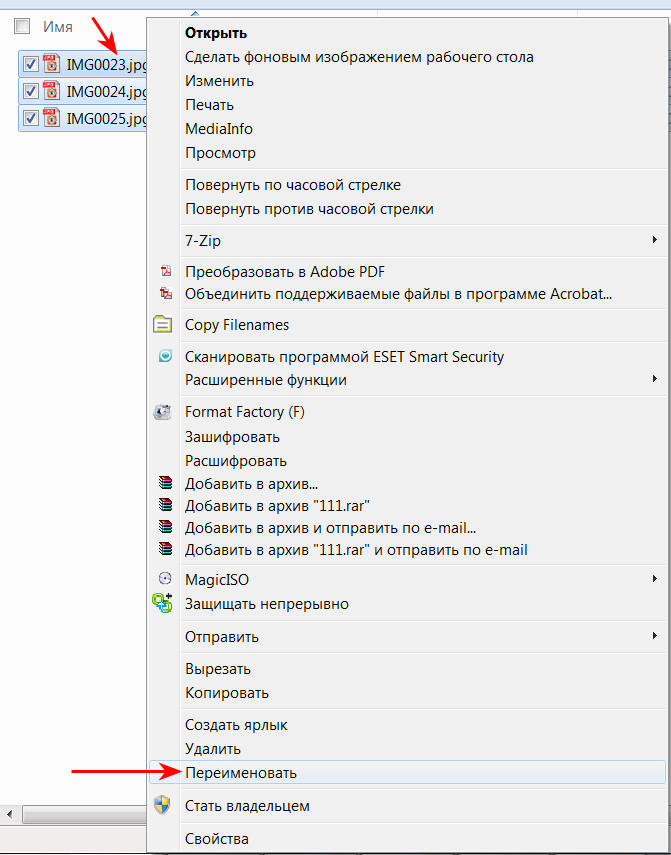Uncheck the IMG0023.jpg checkbox
The image size is (671, 855).
pyautogui.click(x=31, y=64)
